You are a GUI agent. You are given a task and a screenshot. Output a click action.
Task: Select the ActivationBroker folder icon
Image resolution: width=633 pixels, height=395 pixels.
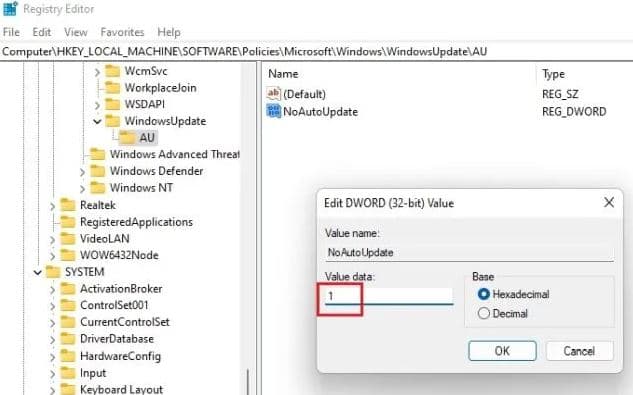[68, 289]
